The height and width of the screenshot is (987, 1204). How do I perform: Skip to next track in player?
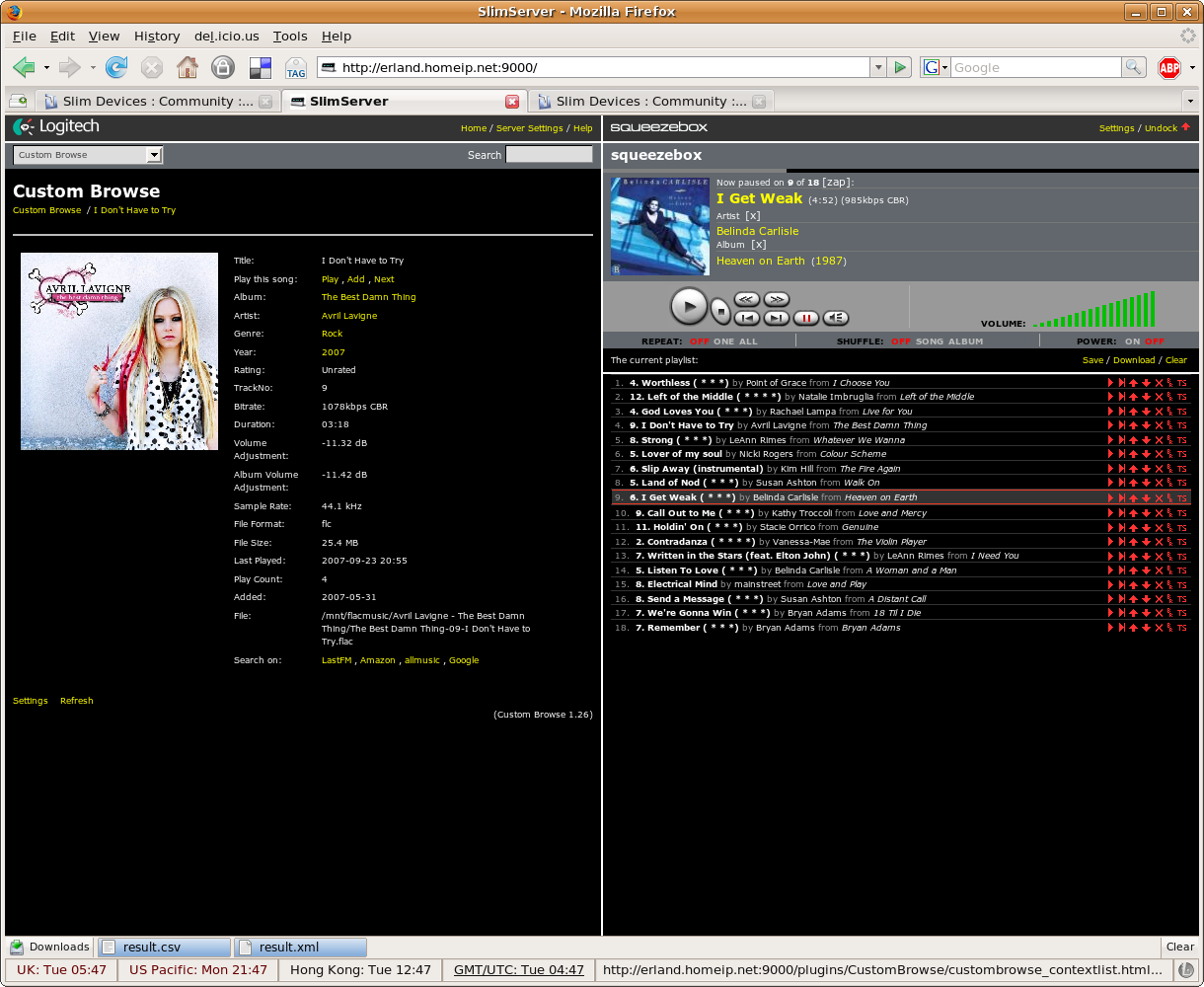777,318
